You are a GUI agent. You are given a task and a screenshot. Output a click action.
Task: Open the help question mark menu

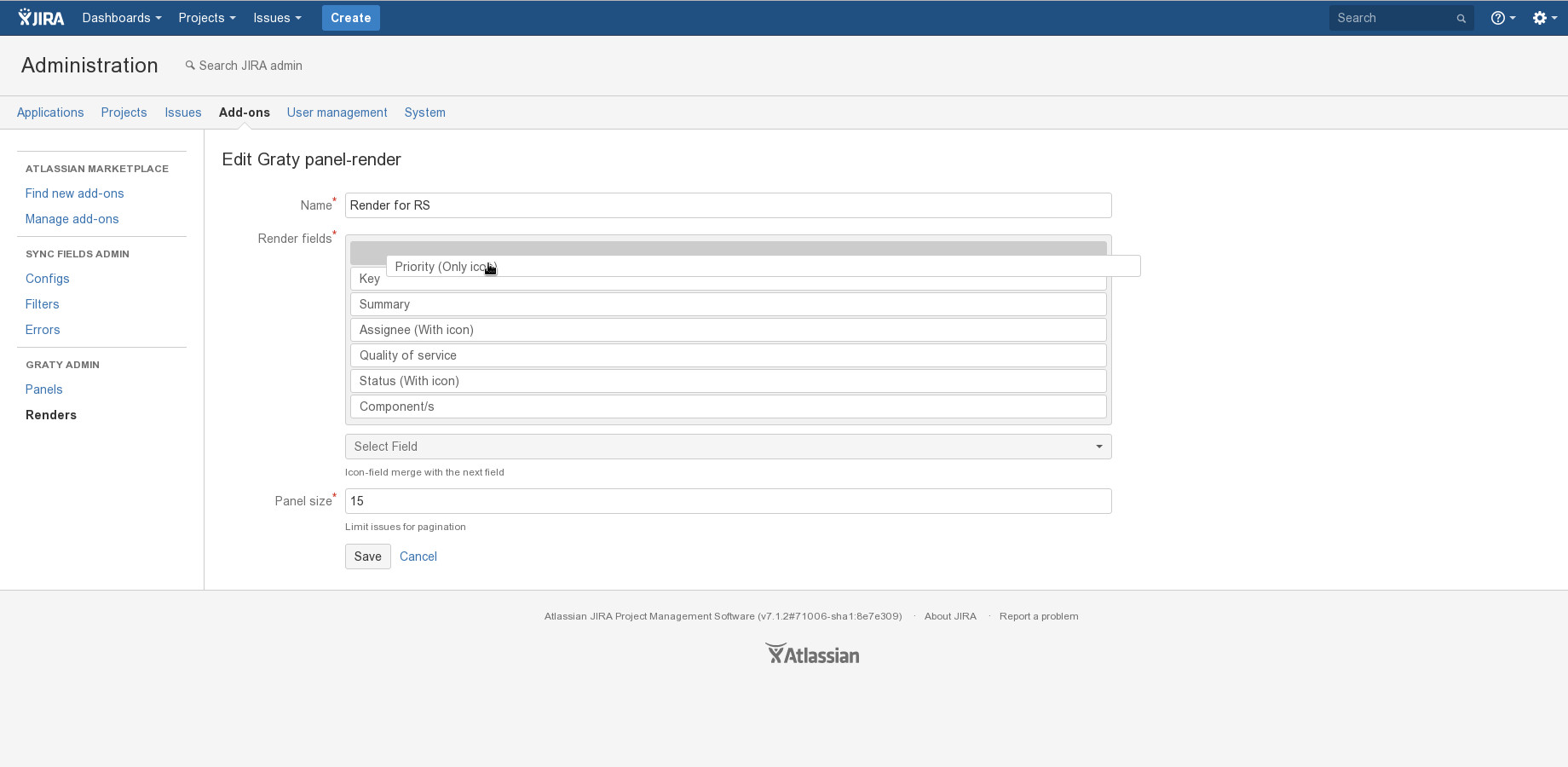click(1503, 17)
